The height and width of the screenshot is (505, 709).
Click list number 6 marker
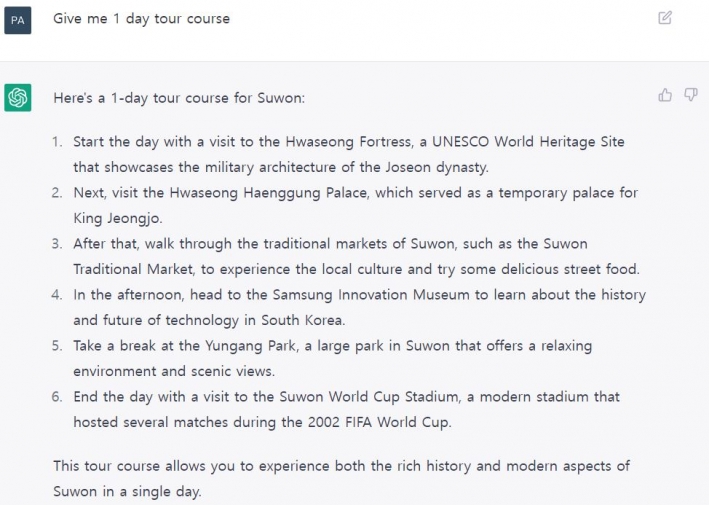pyautogui.click(x=58, y=397)
